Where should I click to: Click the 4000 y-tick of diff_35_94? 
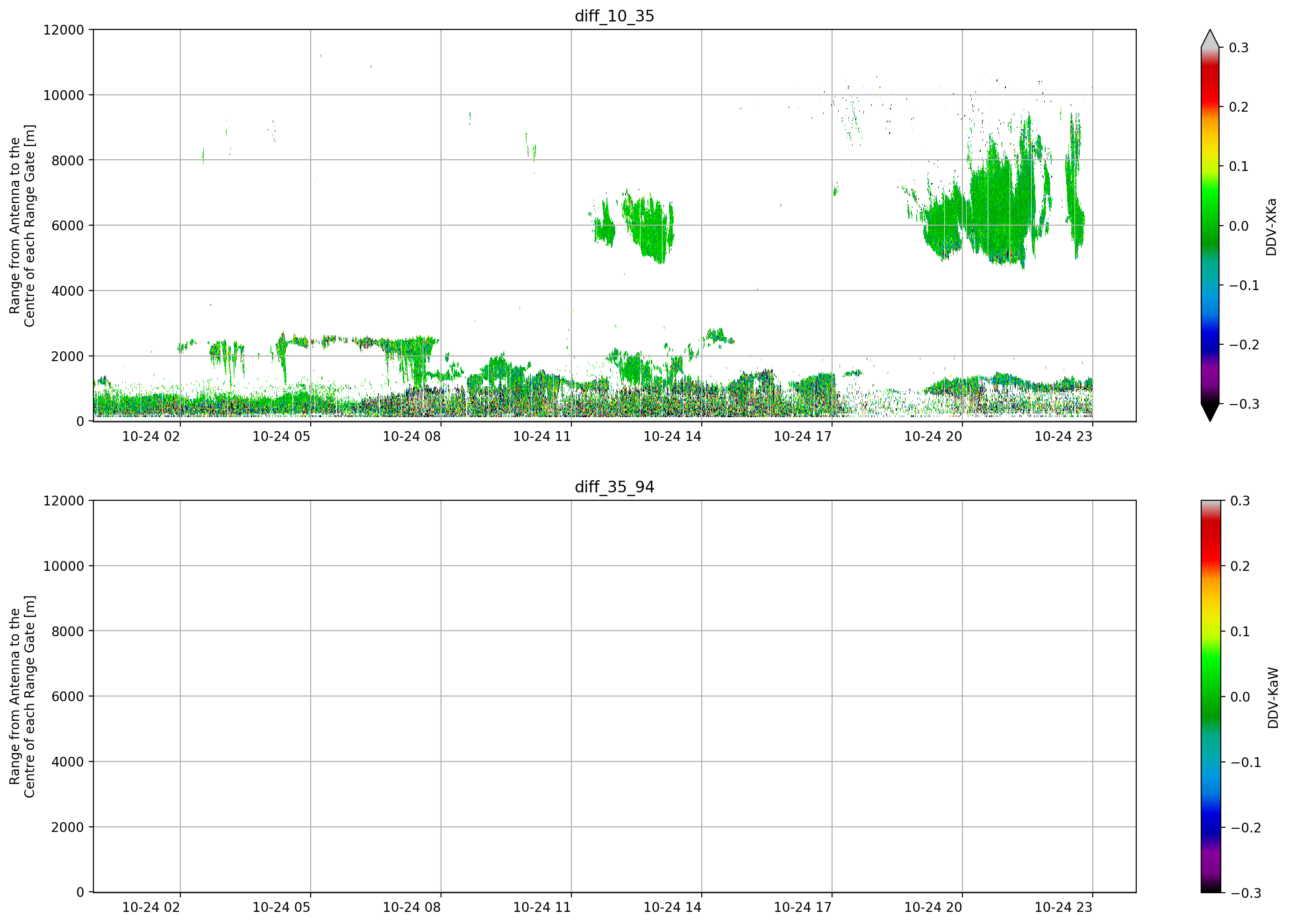68,762
